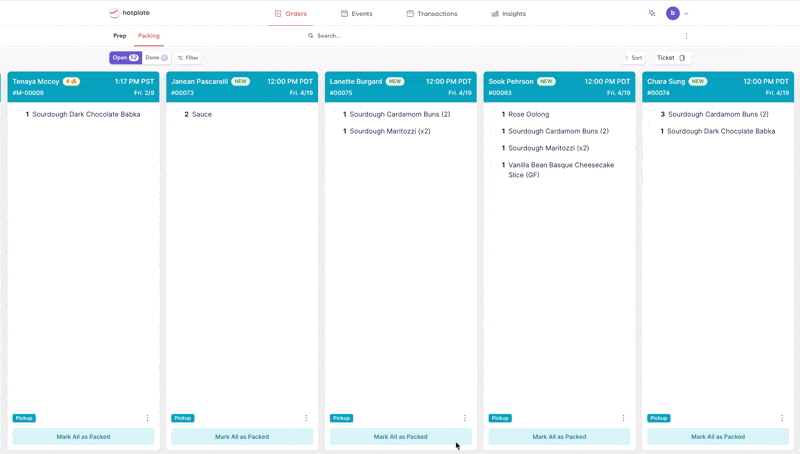Open the Ticket view selector
Image resolution: width=800 pixels, height=454 pixels.
point(671,58)
